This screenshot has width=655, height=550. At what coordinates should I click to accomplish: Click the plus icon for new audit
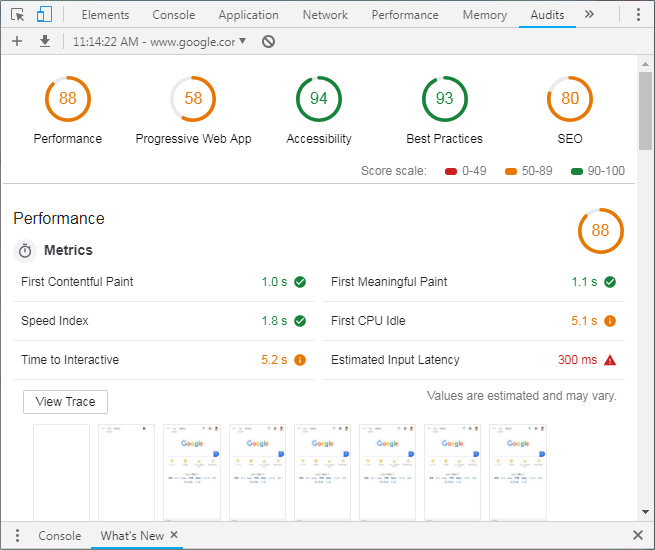(x=17, y=41)
